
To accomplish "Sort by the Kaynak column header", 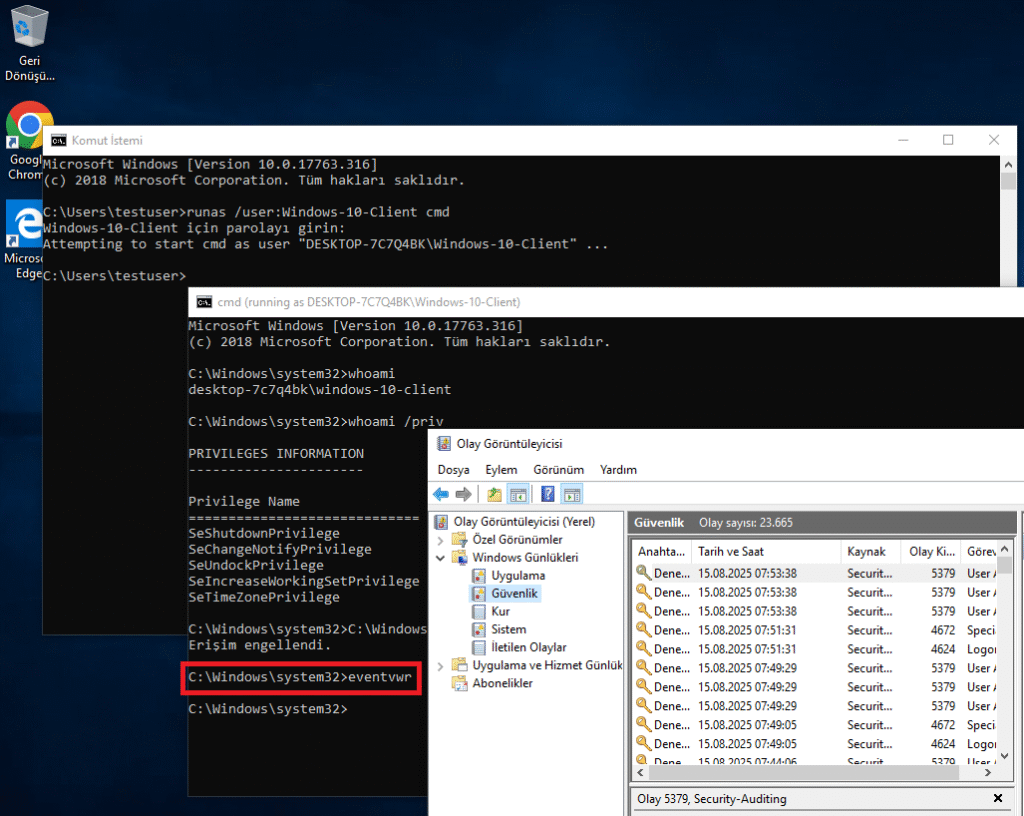I will click(x=871, y=552).
